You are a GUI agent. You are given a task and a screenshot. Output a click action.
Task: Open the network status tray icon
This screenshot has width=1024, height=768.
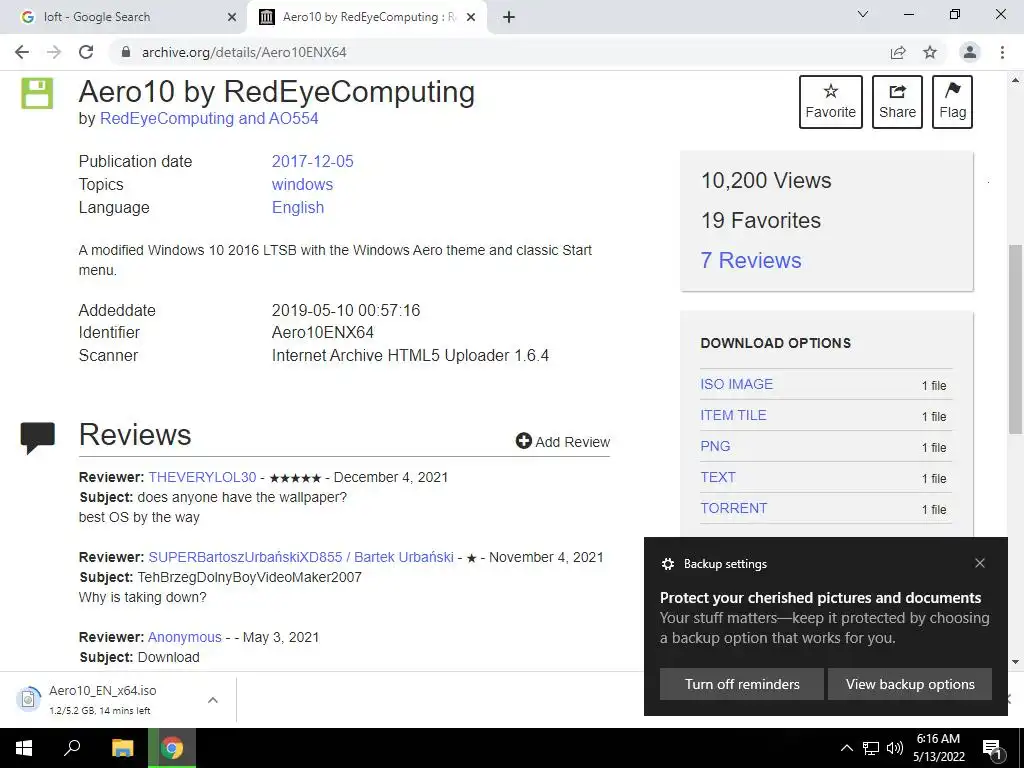(871, 748)
